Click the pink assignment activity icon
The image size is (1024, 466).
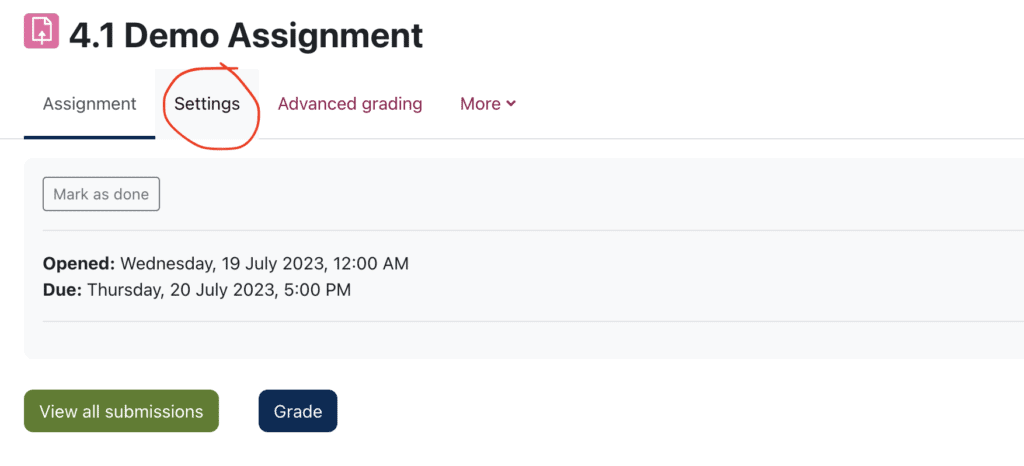pos(42,31)
